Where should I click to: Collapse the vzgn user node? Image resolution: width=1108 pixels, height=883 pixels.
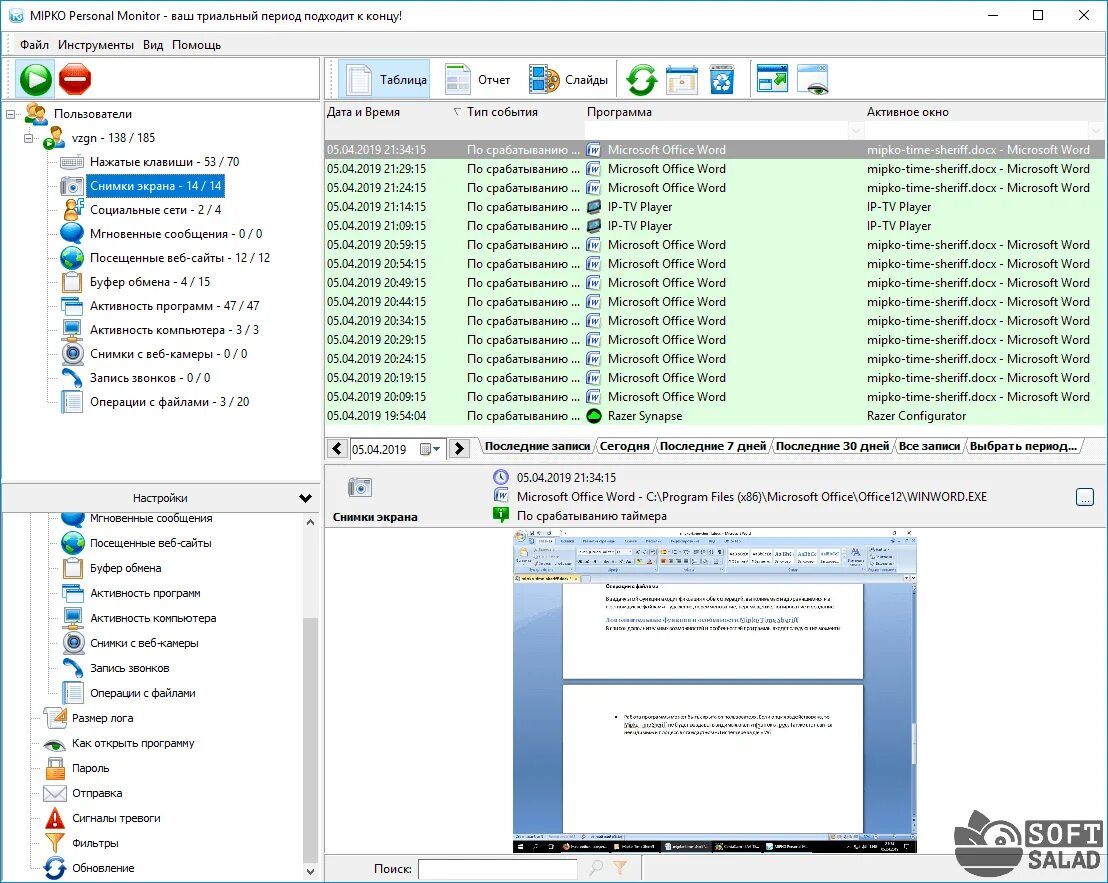click(x=28, y=138)
